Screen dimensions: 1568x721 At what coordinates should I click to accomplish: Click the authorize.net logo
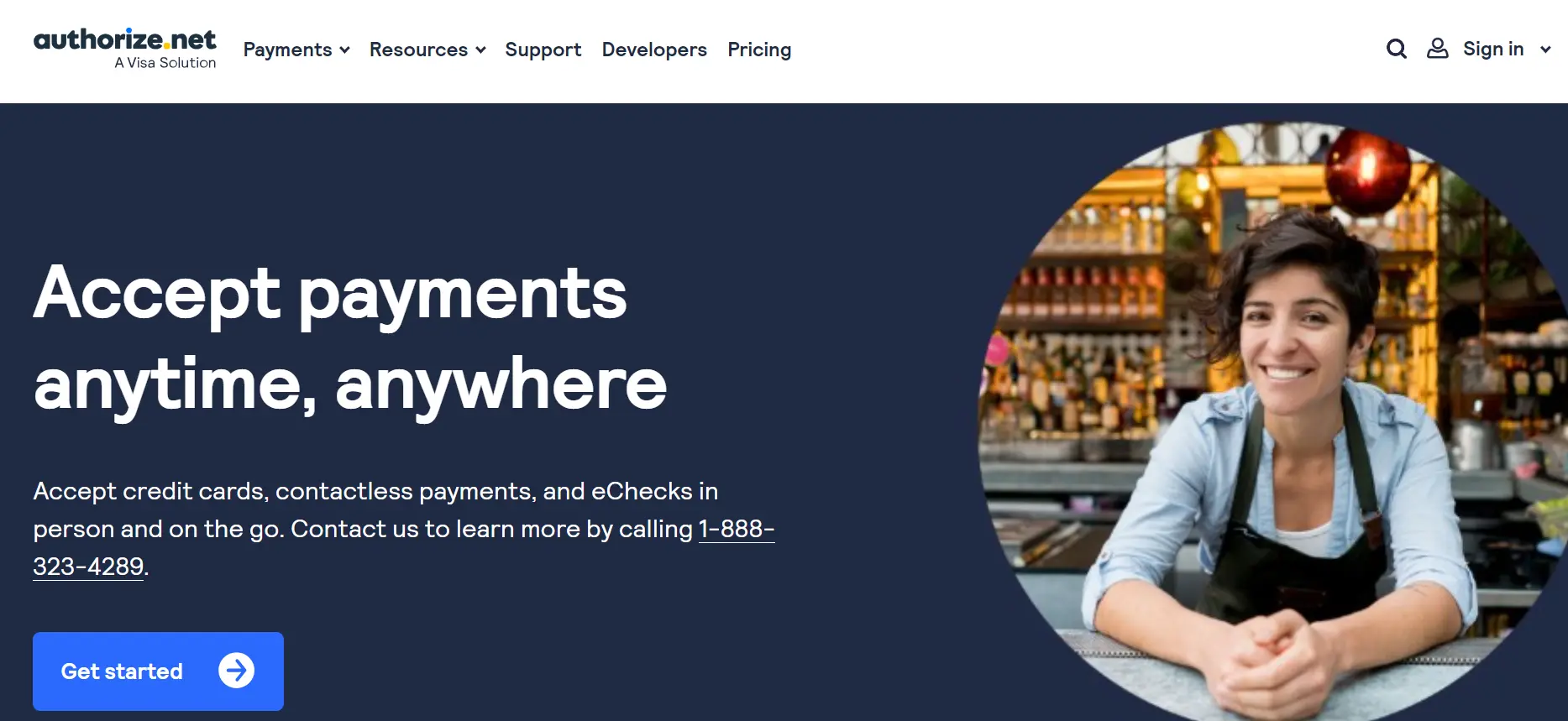click(124, 49)
